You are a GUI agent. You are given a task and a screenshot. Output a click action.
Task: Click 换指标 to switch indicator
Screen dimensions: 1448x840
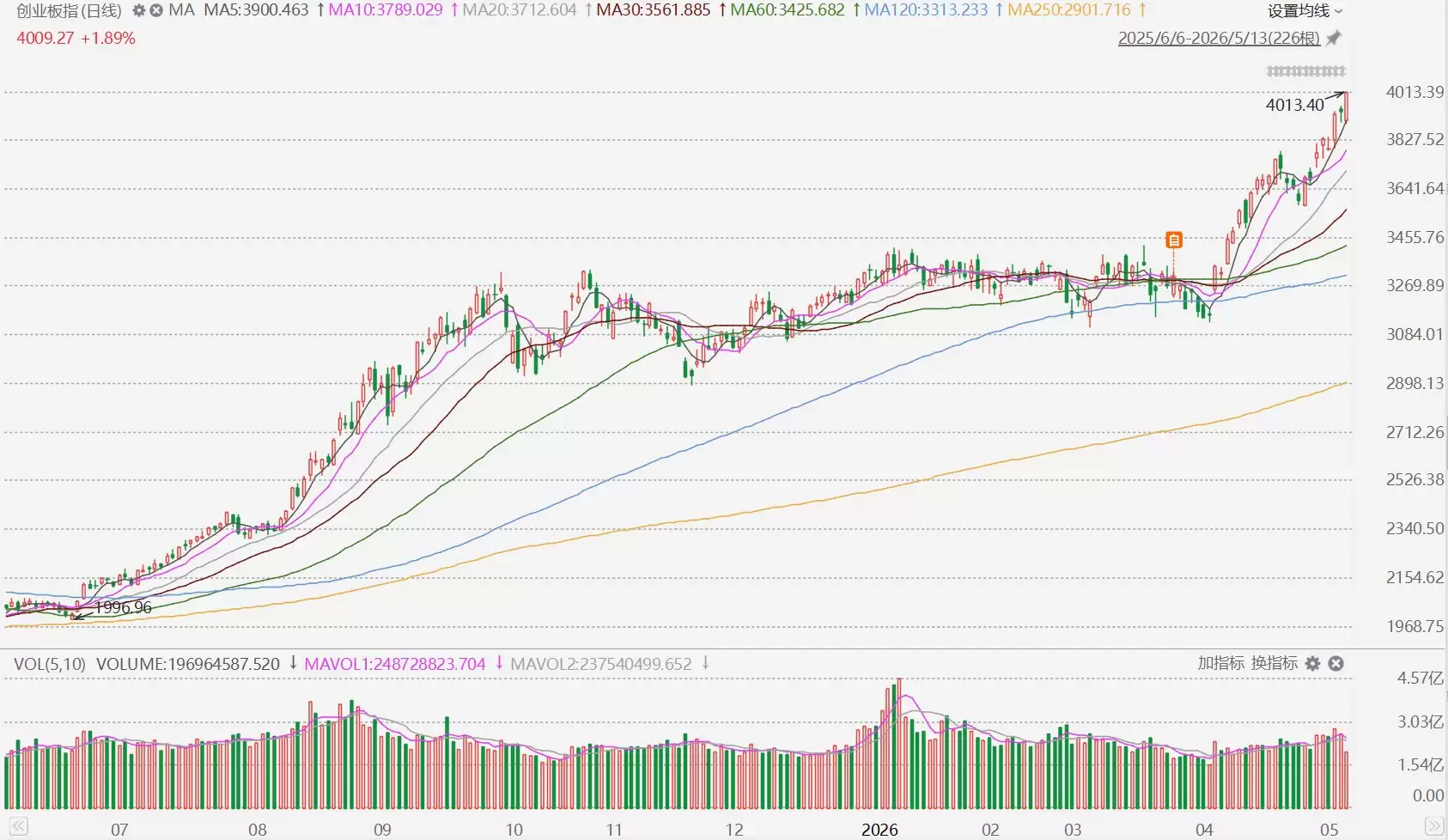1275,663
